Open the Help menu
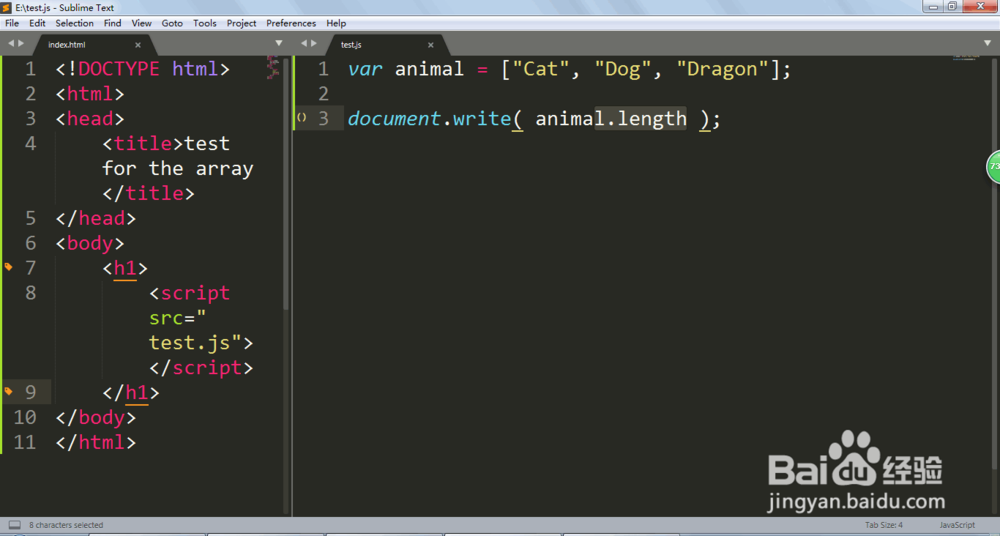Image resolution: width=1000 pixels, height=536 pixels. (x=336, y=23)
